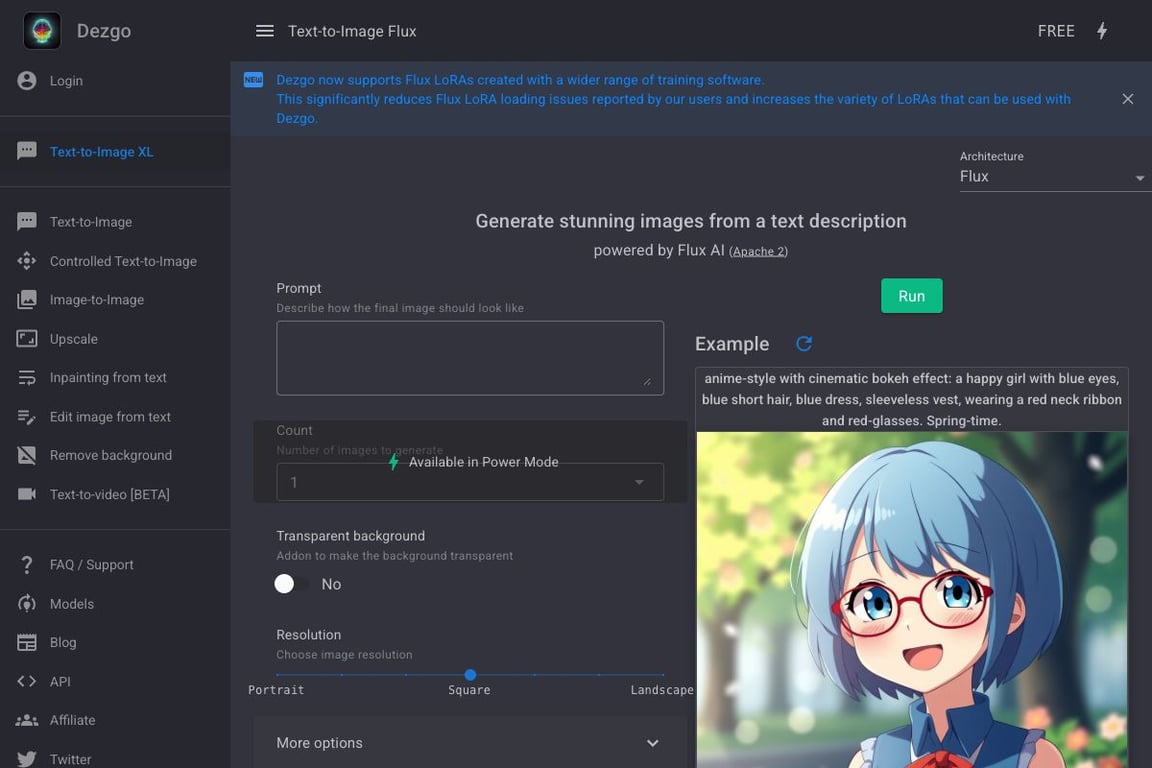Open Remove background page
Image resolution: width=1152 pixels, height=768 pixels.
coord(115,455)
